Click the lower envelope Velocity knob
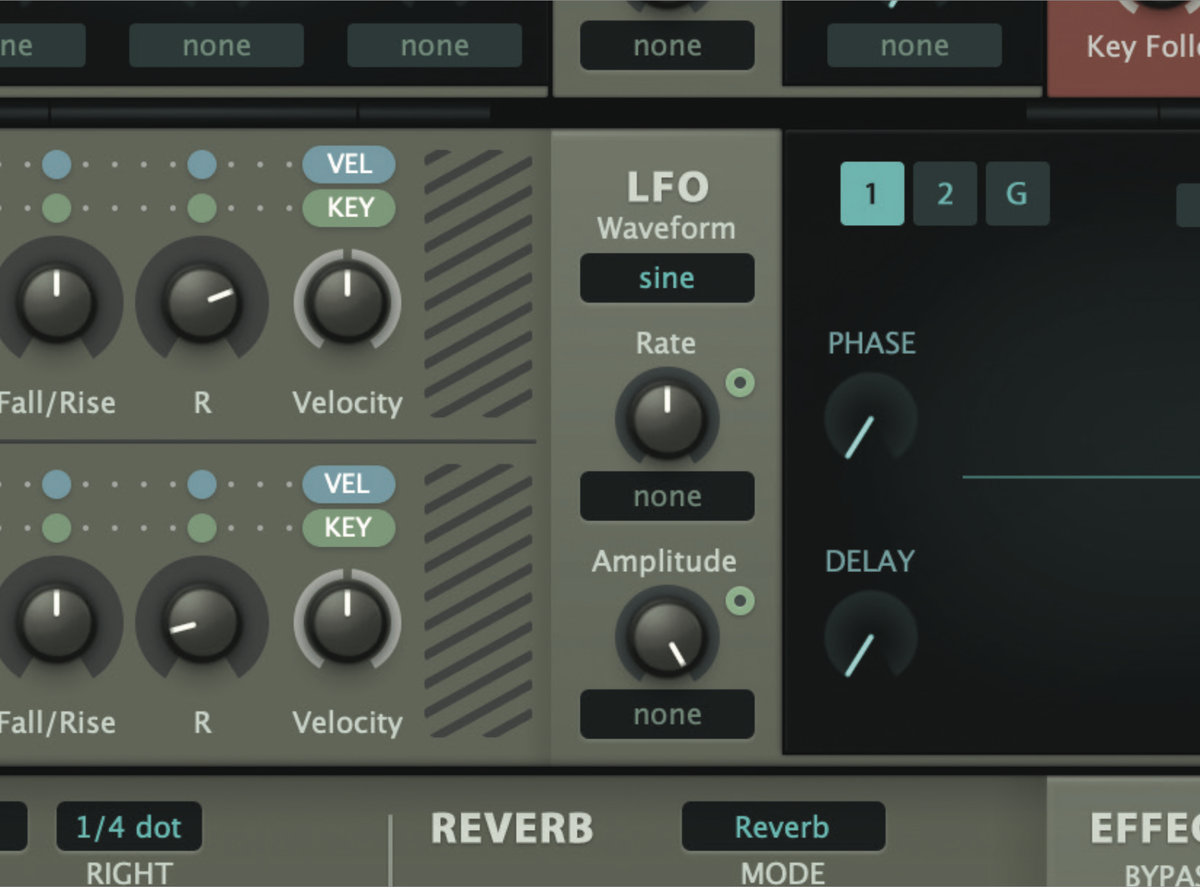 (347, 620)
